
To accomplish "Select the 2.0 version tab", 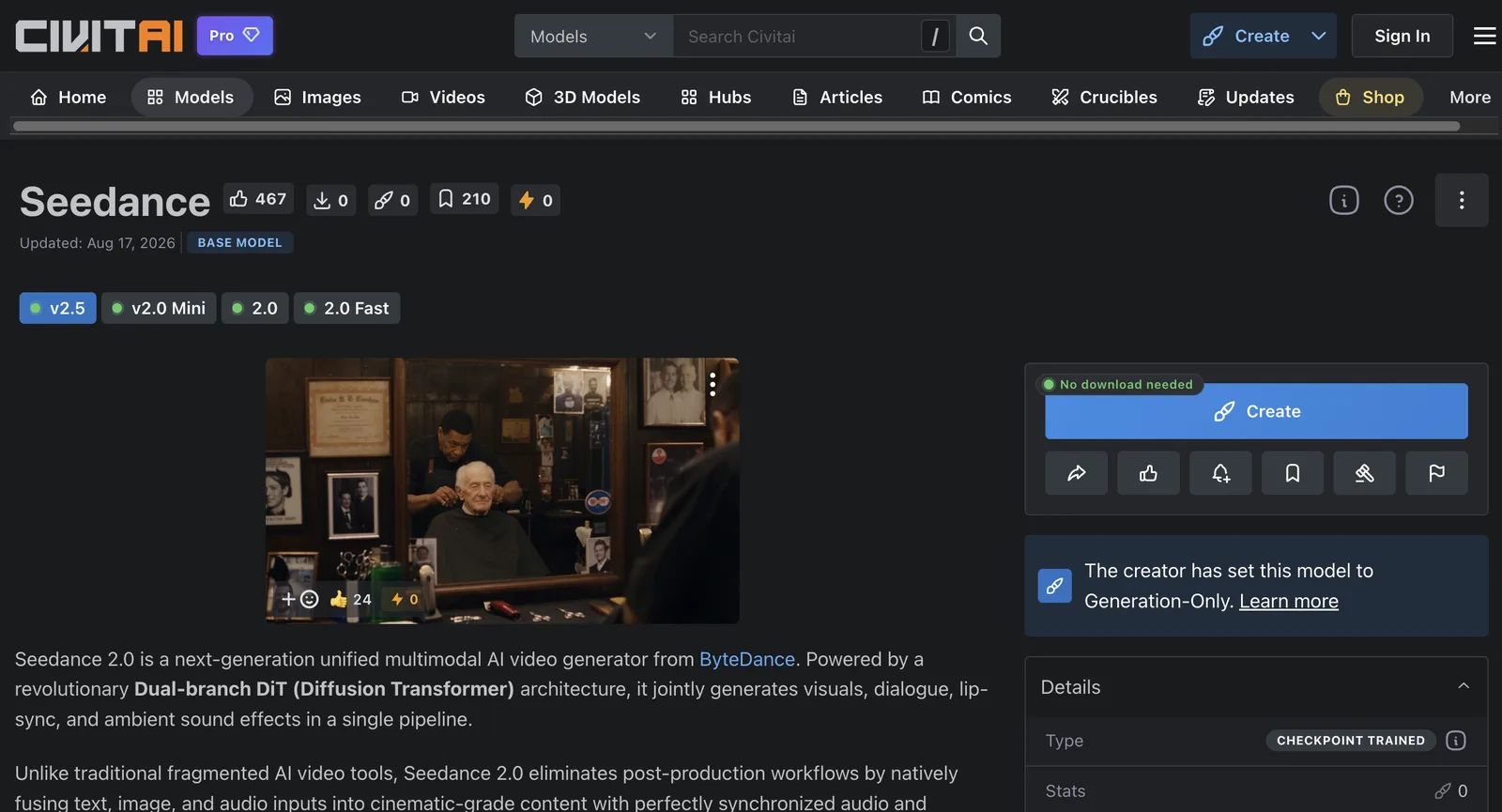I will click(255, 308).
